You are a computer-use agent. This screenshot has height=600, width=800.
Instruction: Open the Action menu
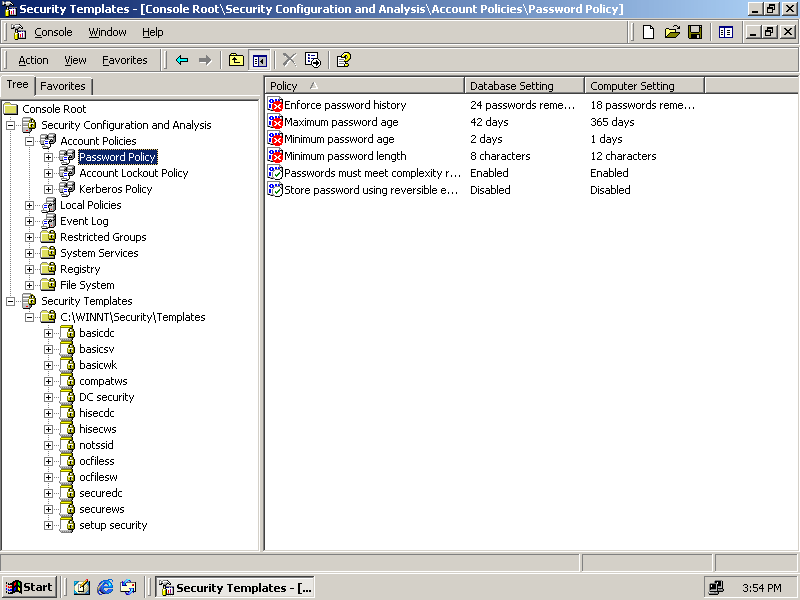tap(33, 60)
